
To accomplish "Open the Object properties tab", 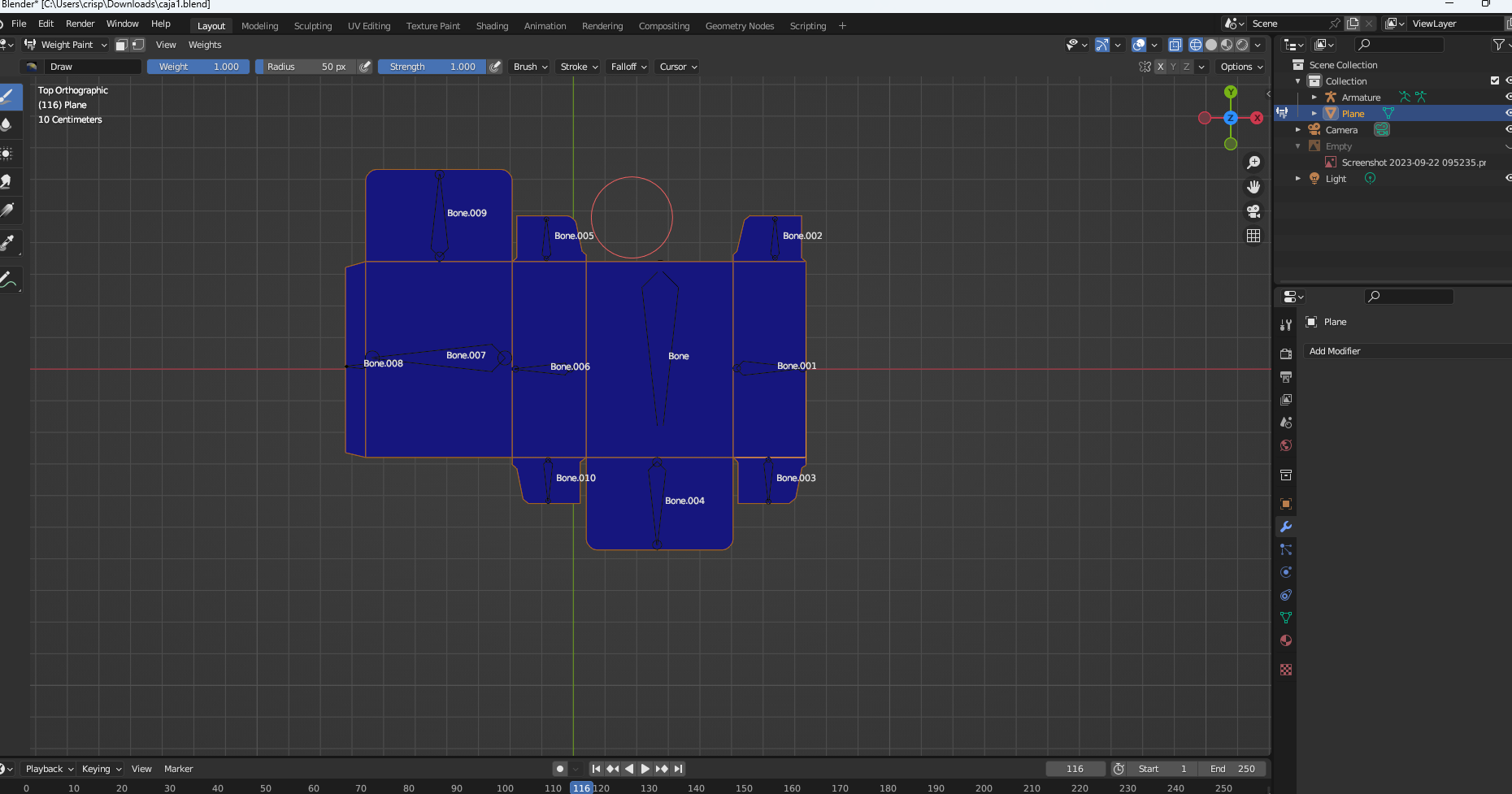I will [x=1286, y=504].
